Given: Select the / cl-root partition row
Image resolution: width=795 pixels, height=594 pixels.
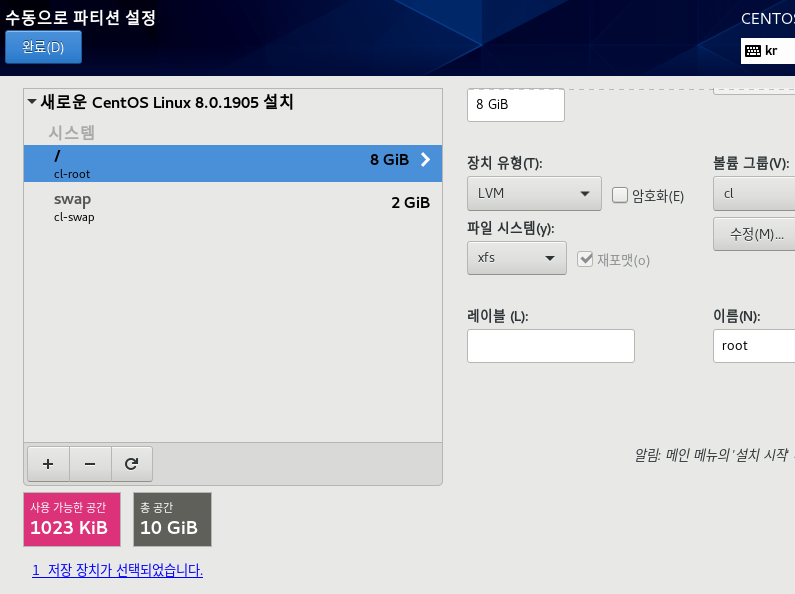Looking at the screenshot, I should point(233,164).
